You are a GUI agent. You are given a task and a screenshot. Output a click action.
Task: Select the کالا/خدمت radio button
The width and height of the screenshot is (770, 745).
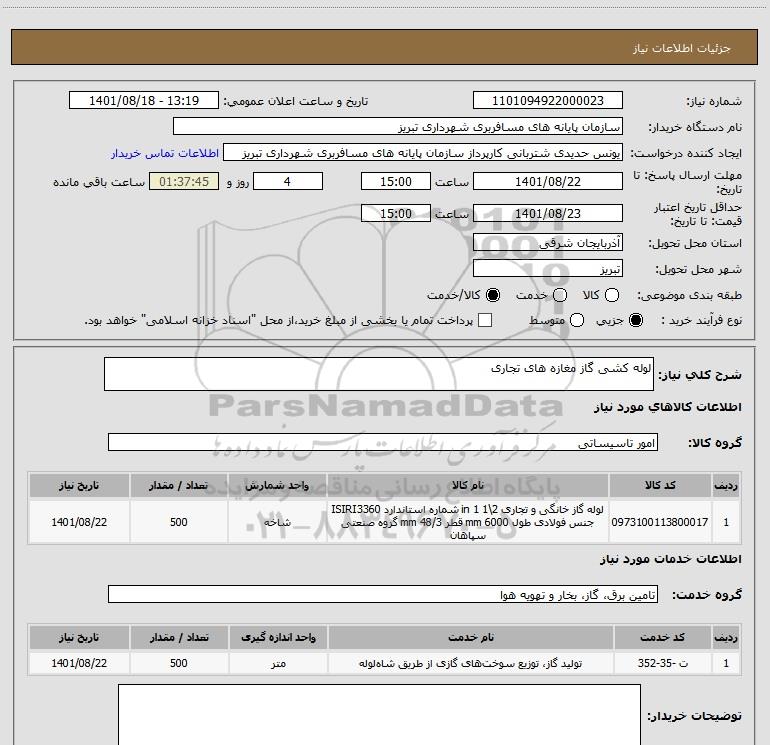point(493,295)
